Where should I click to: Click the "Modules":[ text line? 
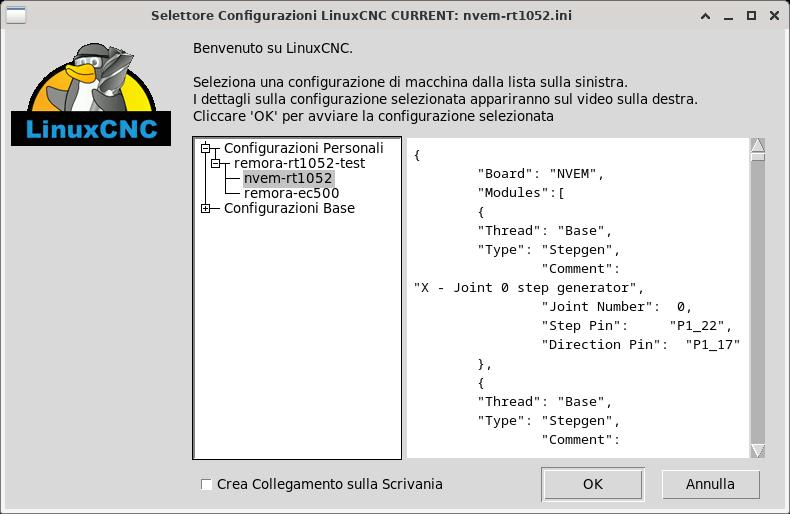pos(521,193)
